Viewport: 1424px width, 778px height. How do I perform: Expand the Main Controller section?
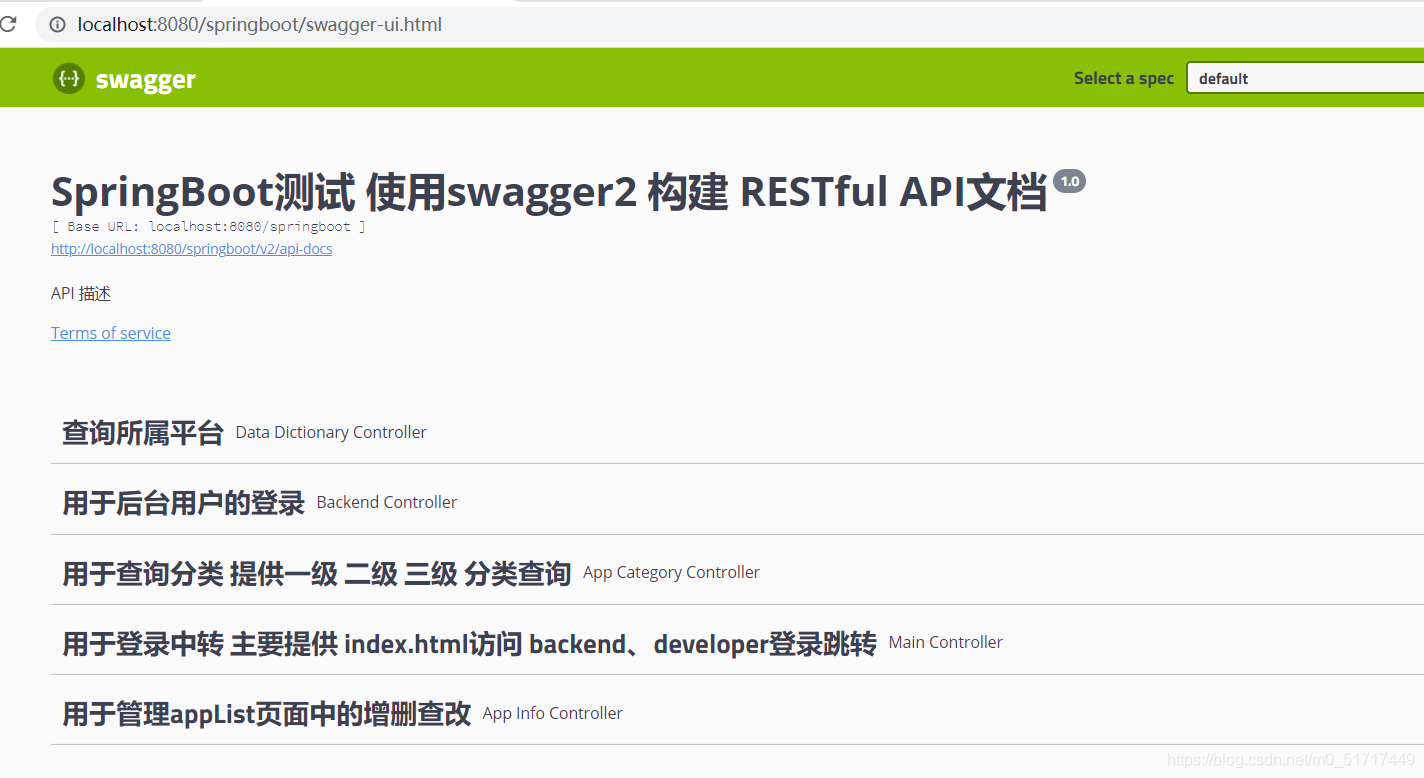pyautogui.click(x=737, y=642)
